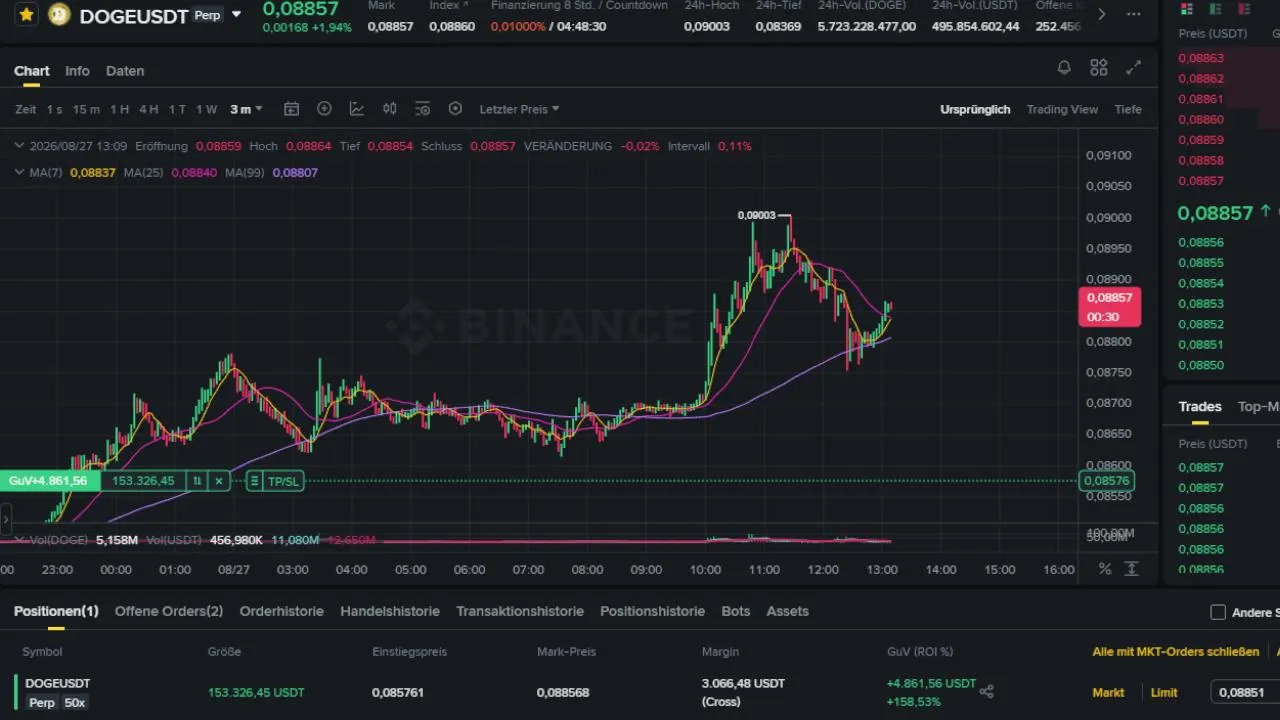Switch to the Info tab
This screenshot has height=720, width=1280.
77,71
